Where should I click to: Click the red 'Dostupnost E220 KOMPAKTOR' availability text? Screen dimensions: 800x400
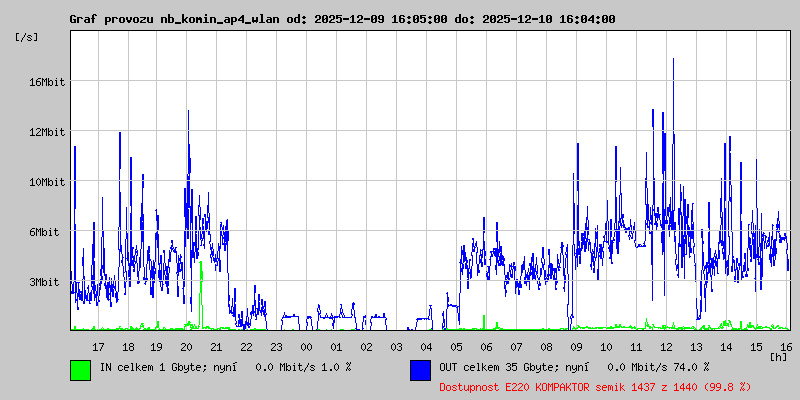tap(517, 388)
